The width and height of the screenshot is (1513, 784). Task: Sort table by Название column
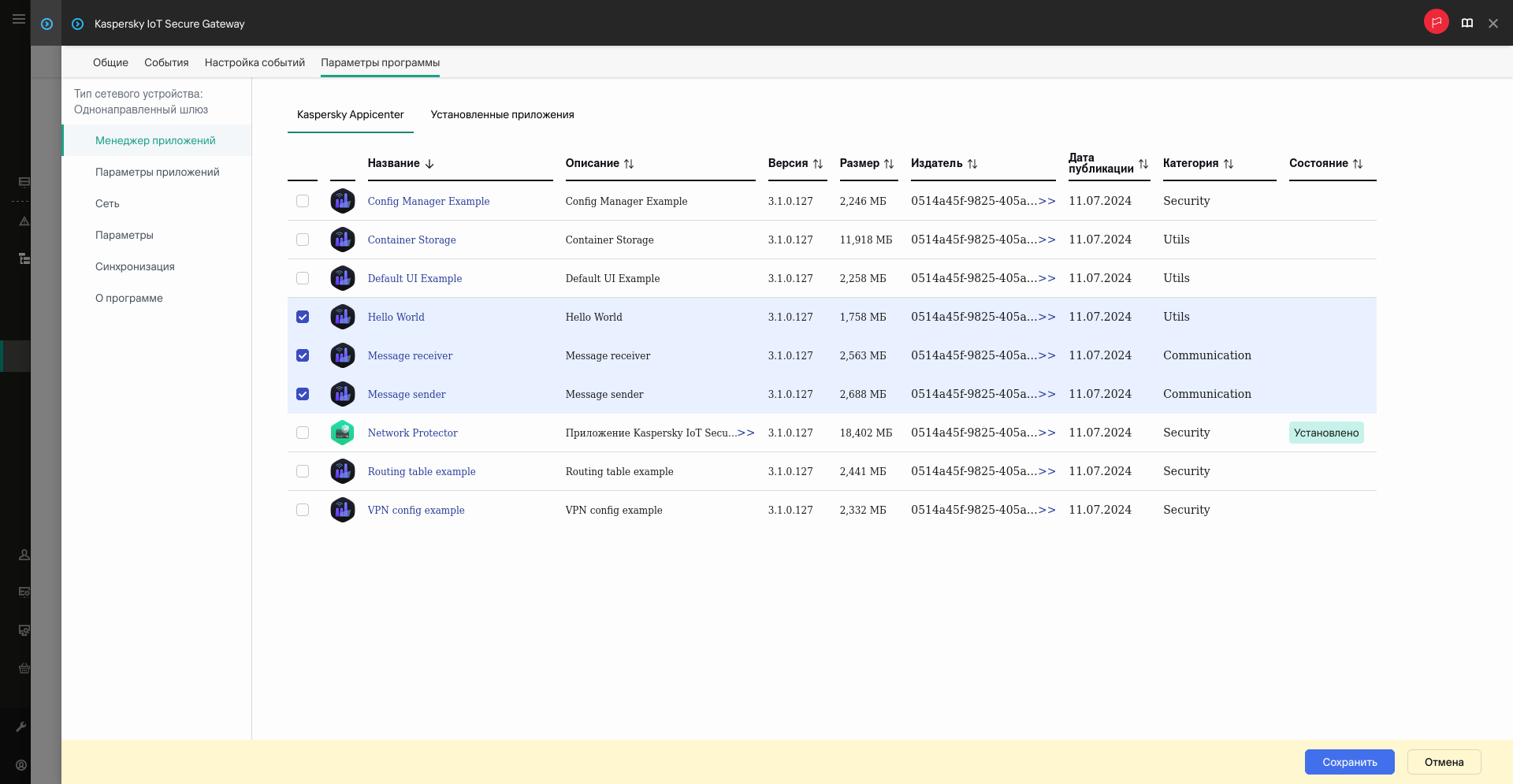tap(401, 163)
